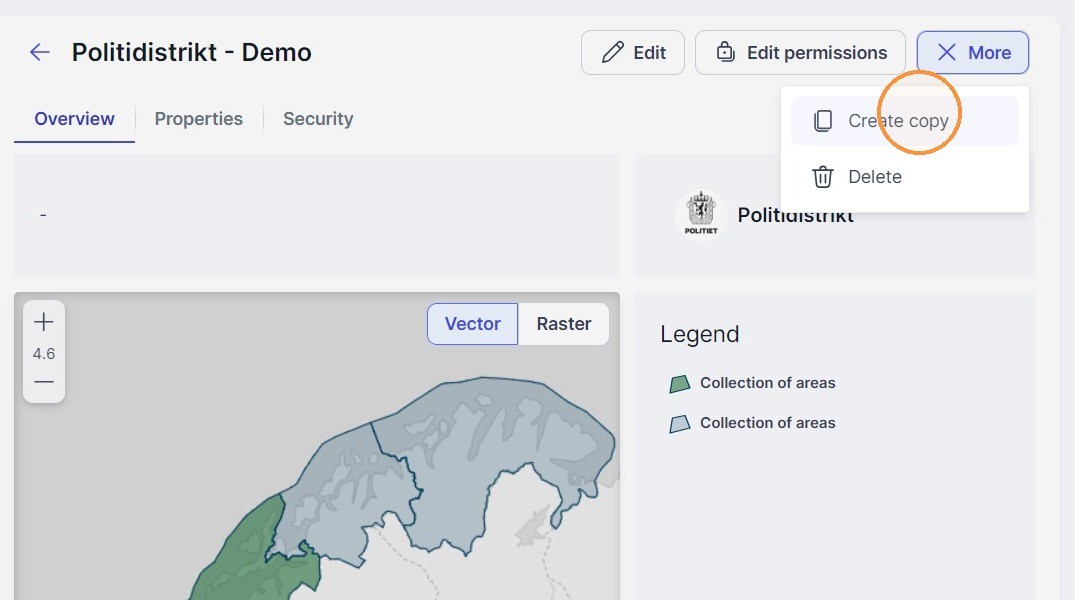This screenshot has height=600, width=1075.
Task: Click the Politidistrikt - Demo title
Action: click(x=192, y=52)
